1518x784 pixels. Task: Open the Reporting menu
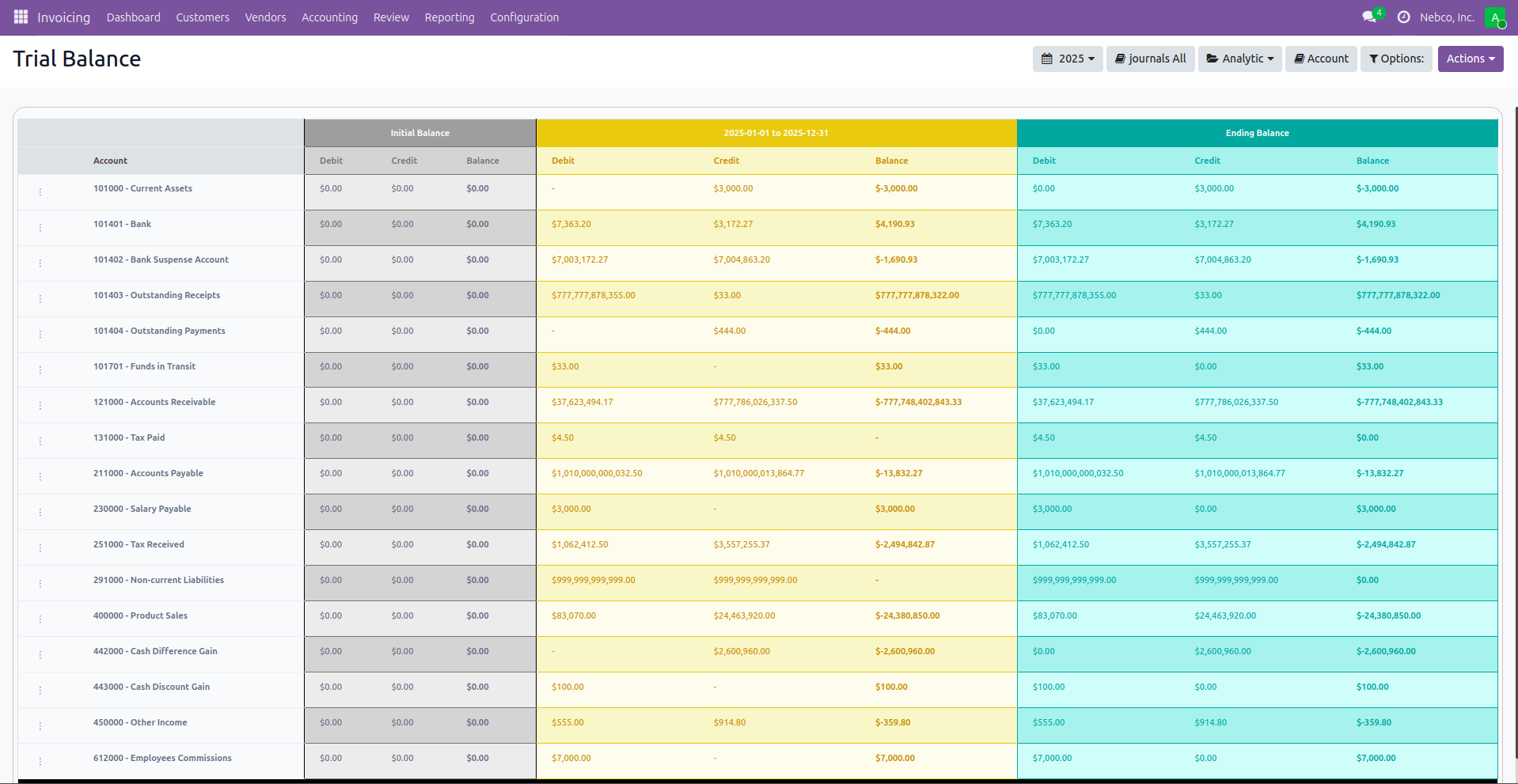click(x=449, y=17)
